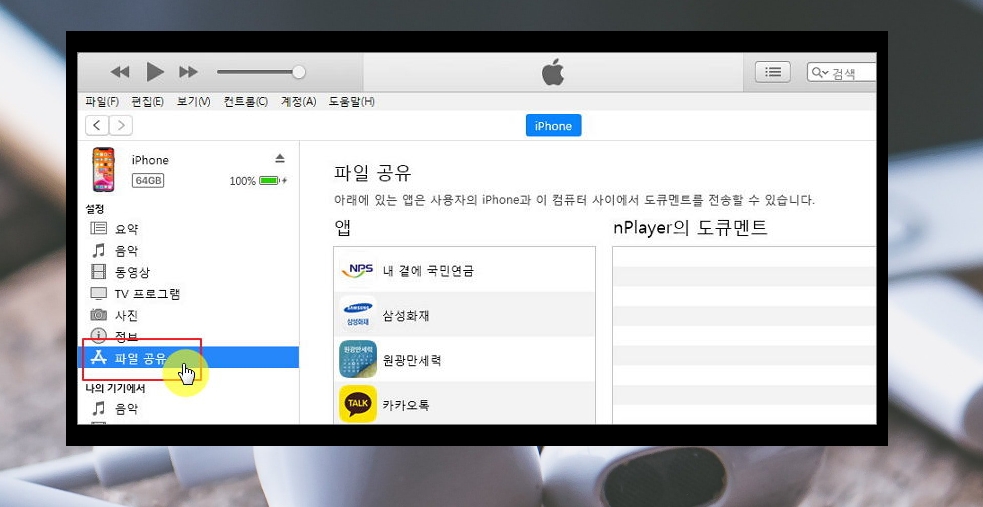Click the volume slider knob

(x=299, y=72)
